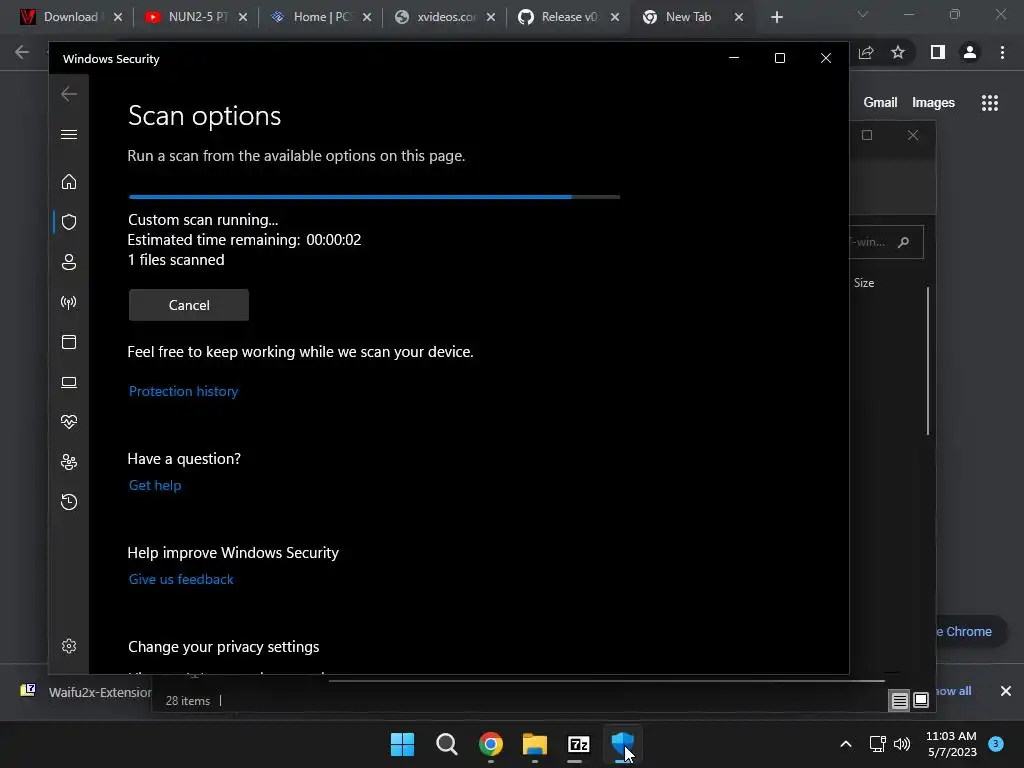Open the clock showing 11:03 AM
The image size is (1024, 768).
(952, 744)
